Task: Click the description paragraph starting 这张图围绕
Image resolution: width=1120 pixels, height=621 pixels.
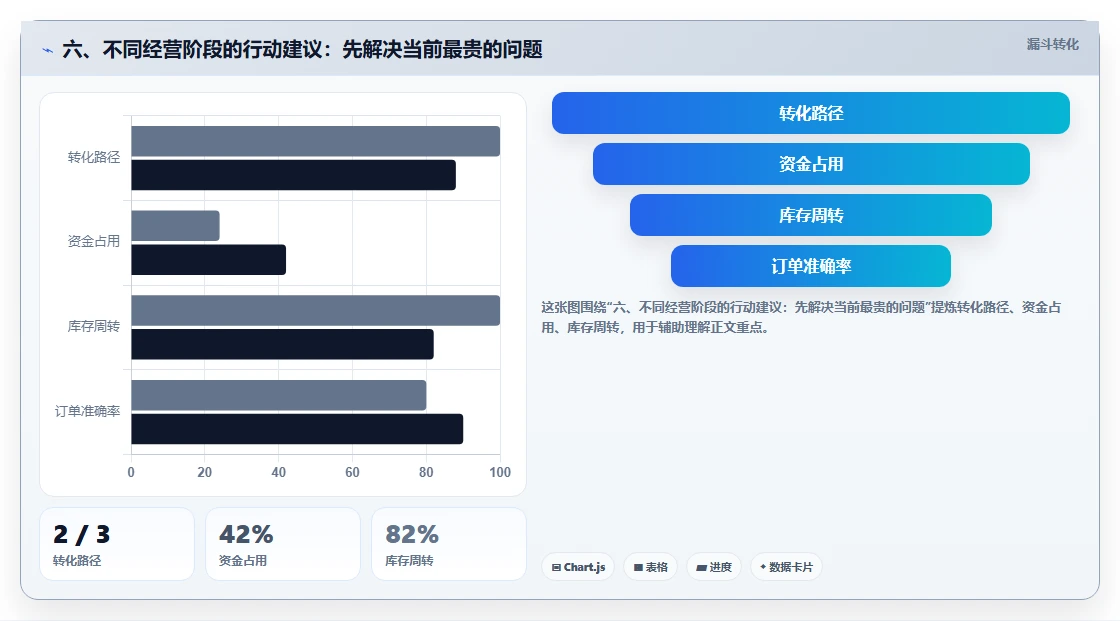Action: (801, 317)
